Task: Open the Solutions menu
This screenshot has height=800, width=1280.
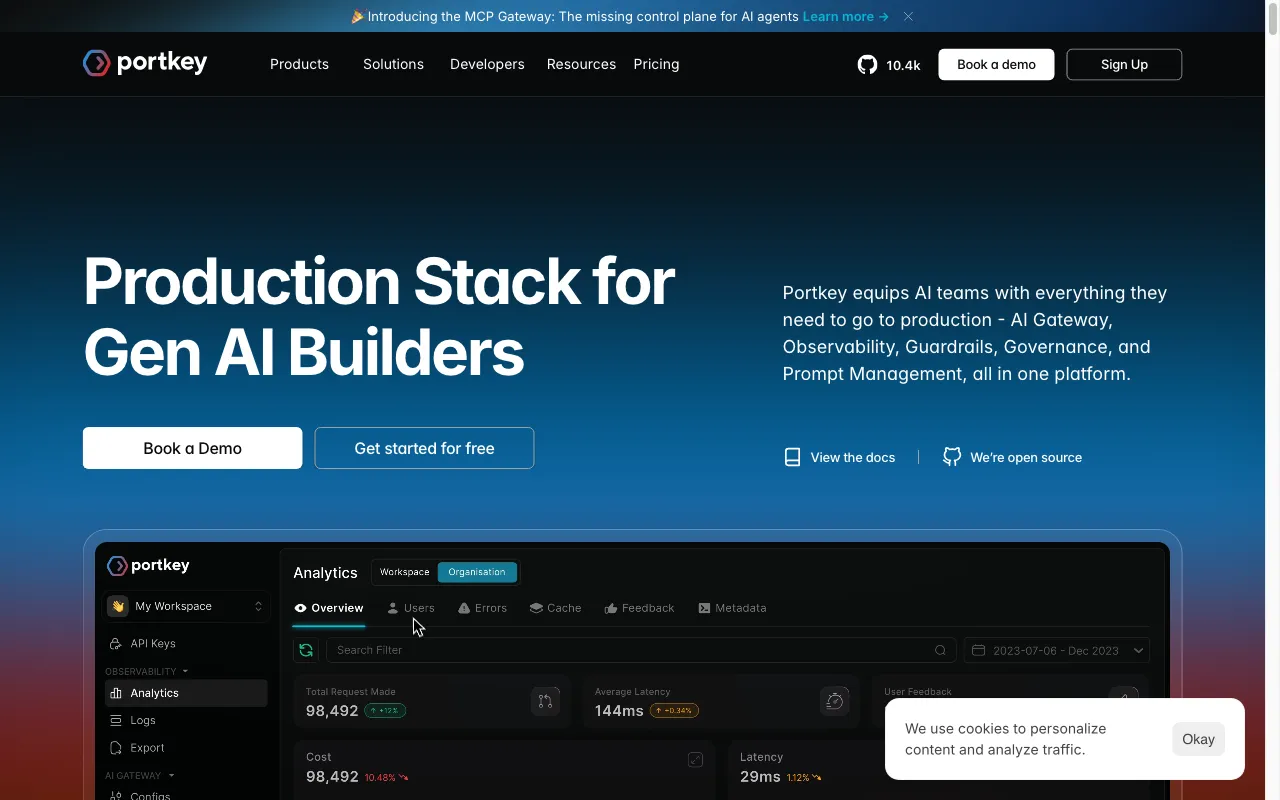Action: tap(393, 64)
